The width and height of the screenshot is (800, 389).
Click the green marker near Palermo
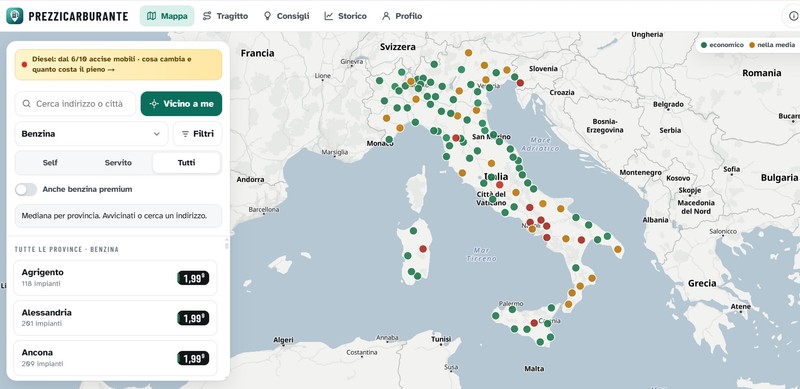point(512,309)
